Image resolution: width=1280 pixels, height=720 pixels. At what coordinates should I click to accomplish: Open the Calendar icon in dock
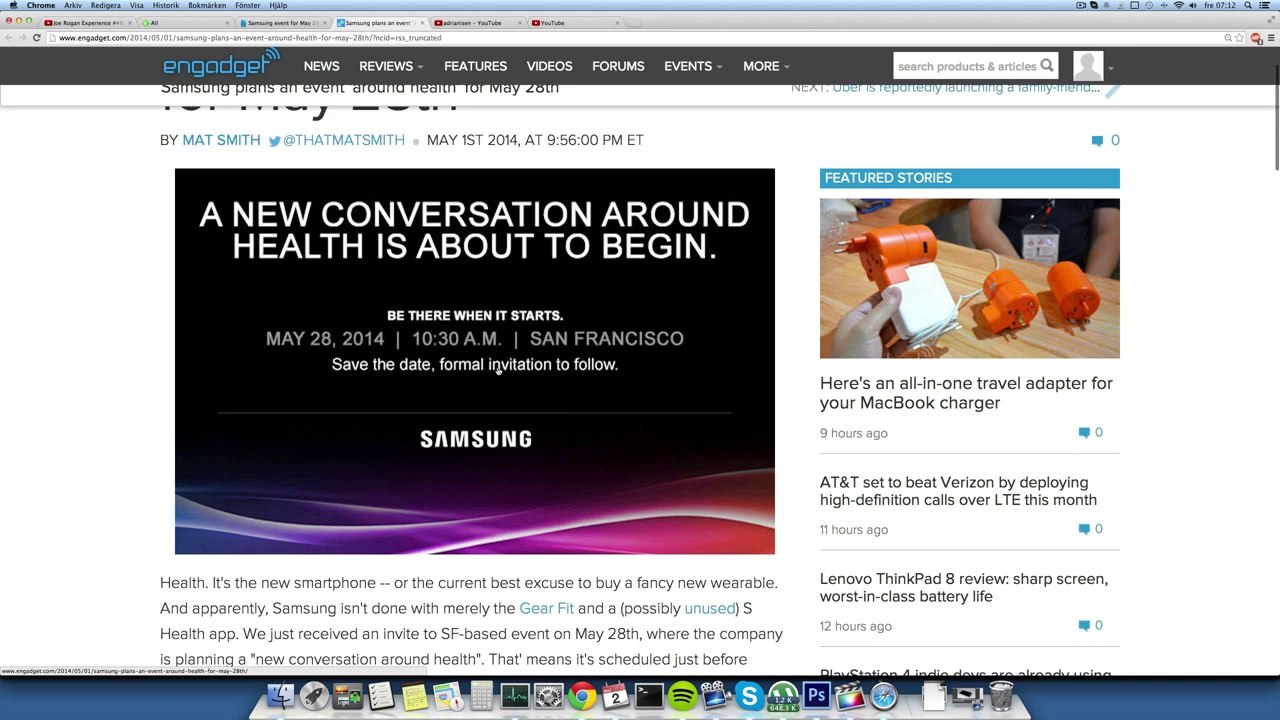point(615,696)
